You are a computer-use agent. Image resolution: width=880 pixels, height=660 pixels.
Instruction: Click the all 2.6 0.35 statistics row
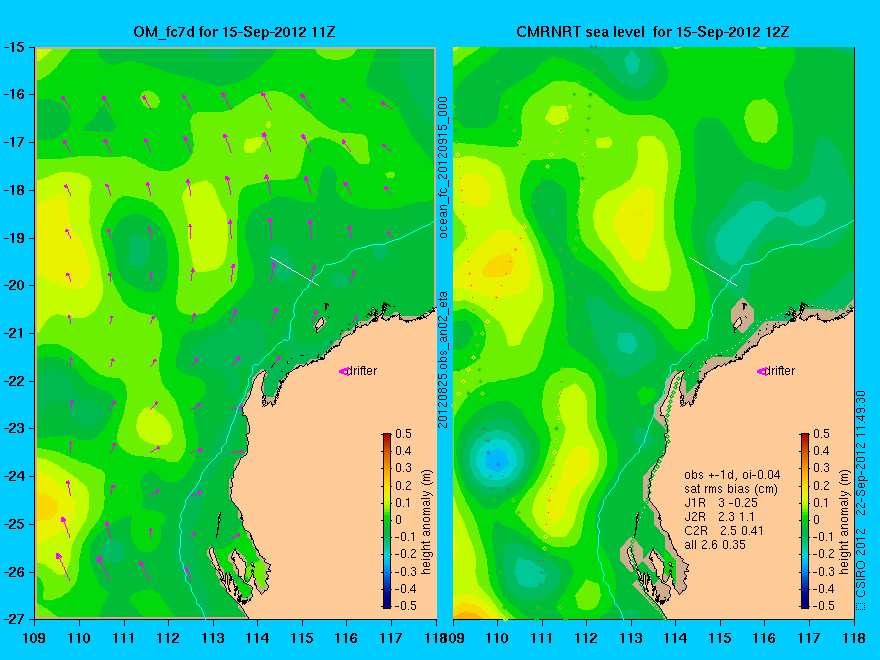(715, 544)
